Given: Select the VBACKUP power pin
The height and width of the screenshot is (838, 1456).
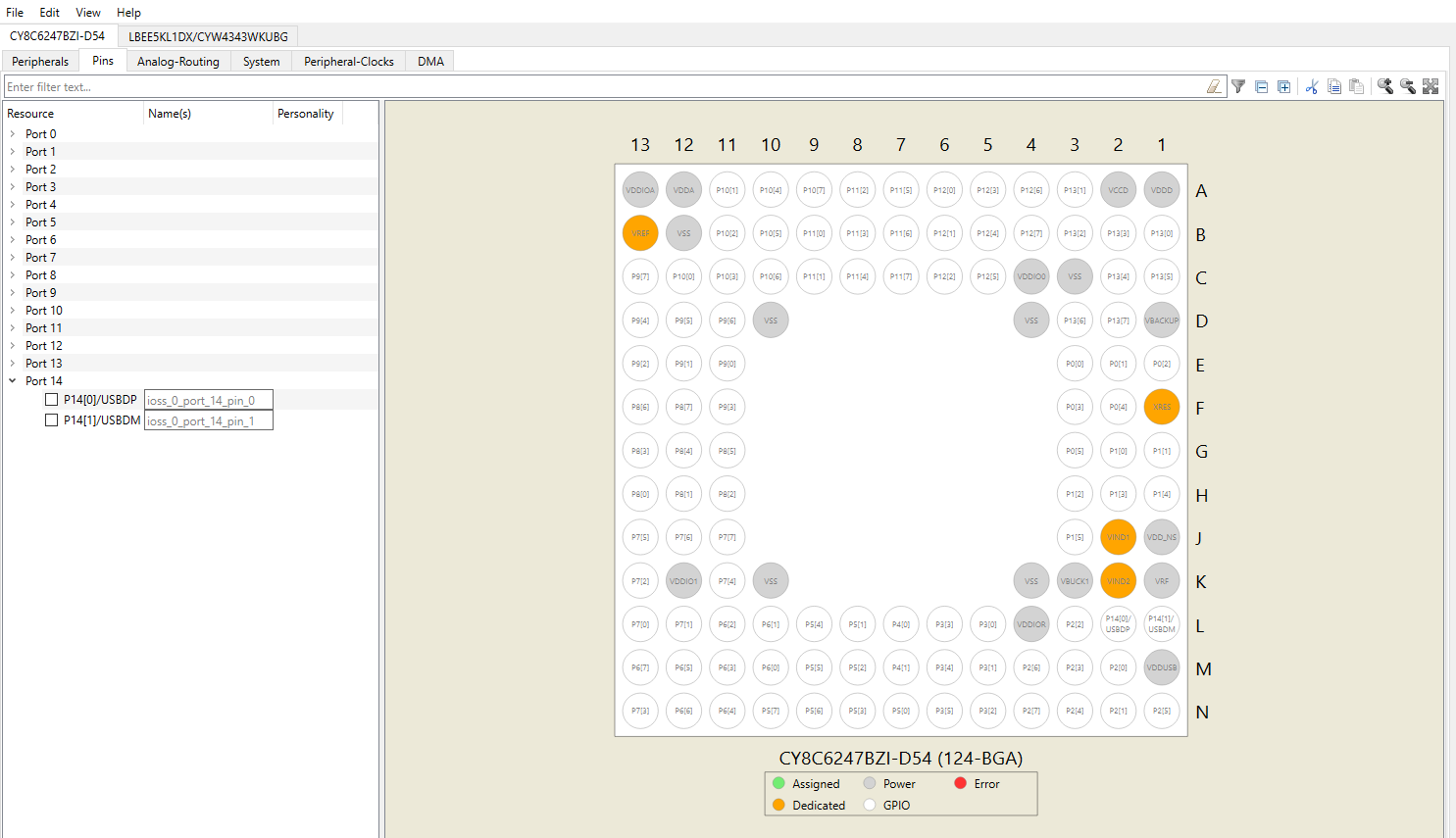Looking at the screenshot, I should tap(1162, 320).
